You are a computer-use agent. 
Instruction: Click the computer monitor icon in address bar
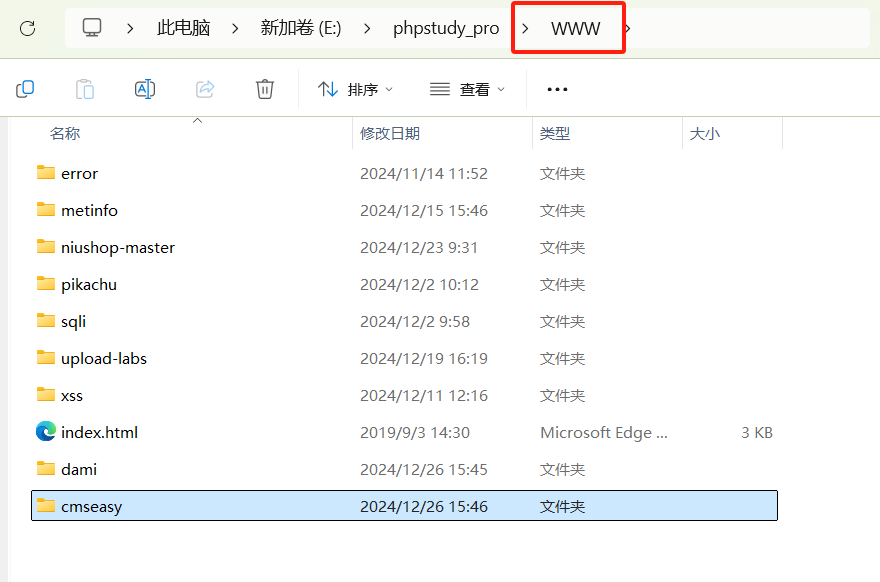point(92,28)
